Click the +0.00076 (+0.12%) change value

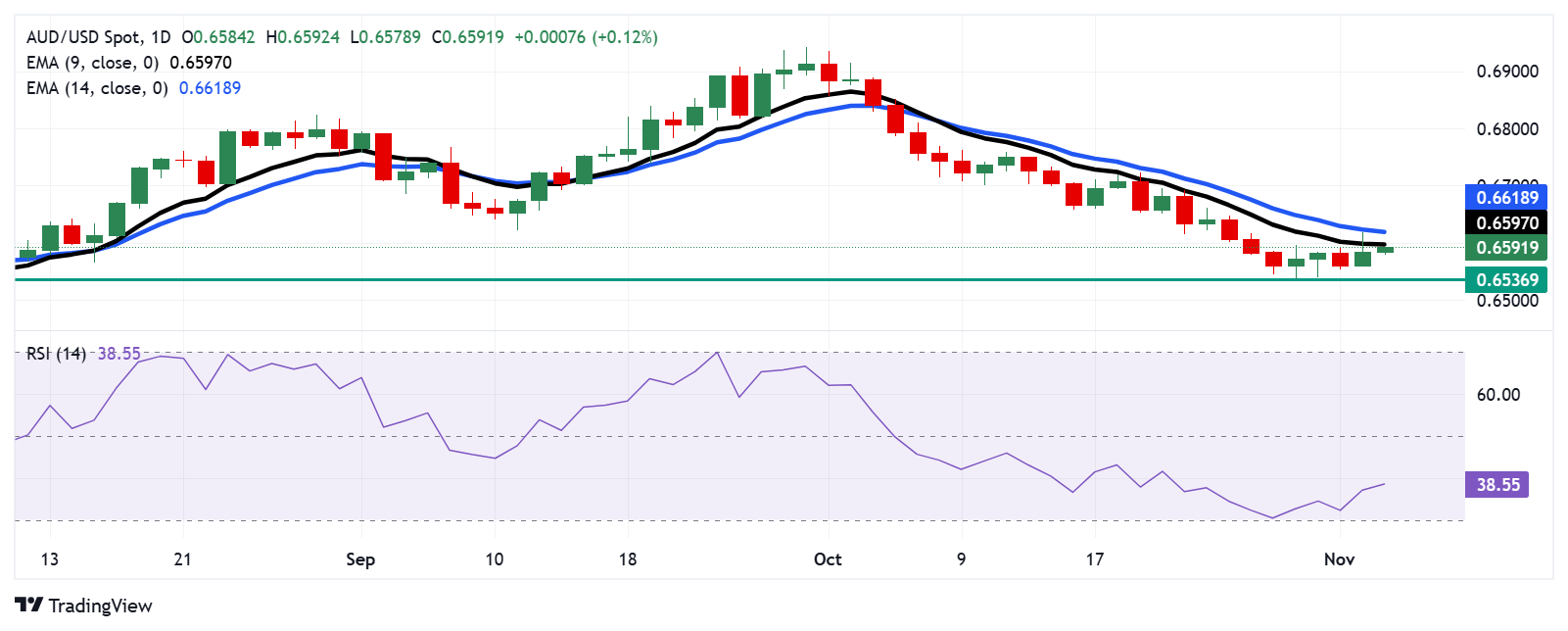(586, 37)
